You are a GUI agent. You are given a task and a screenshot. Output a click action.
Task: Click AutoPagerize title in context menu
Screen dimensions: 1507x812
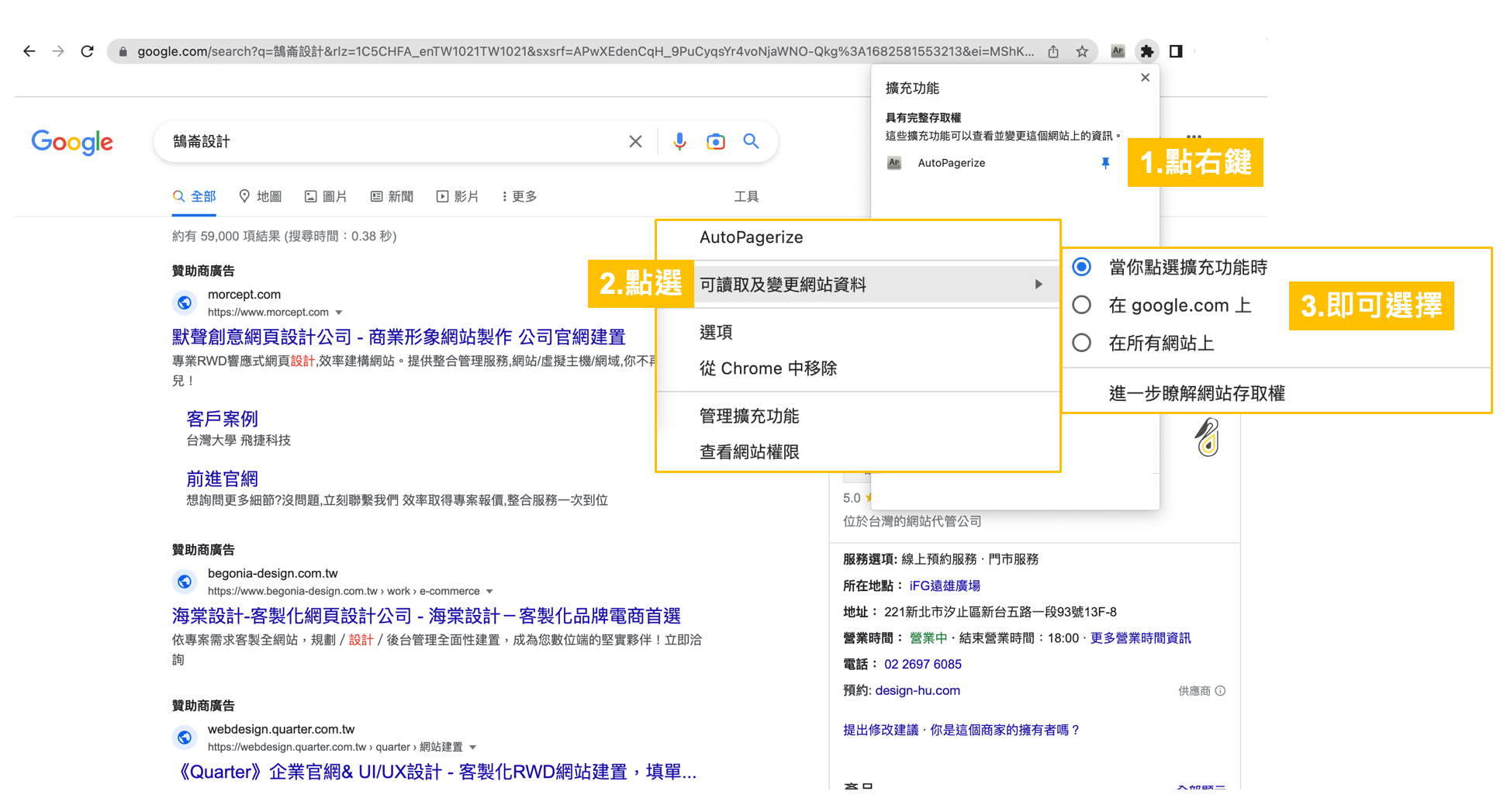tap(751, 237)
